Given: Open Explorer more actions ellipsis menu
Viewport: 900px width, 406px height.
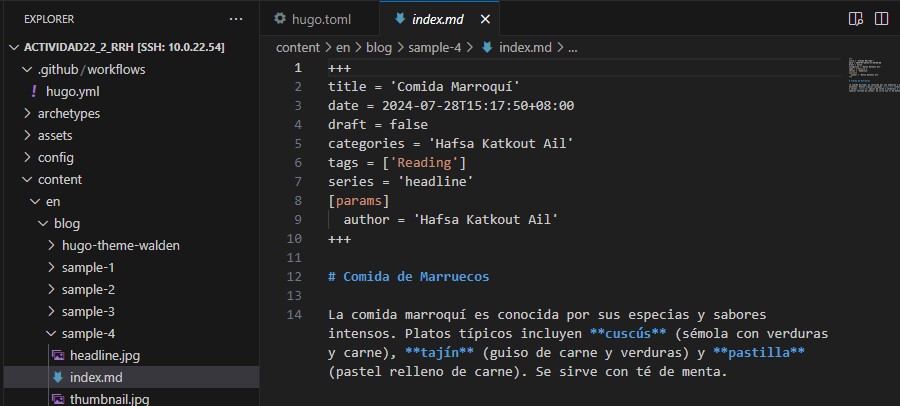Looking at the screenshot, I should coord(236,19).
